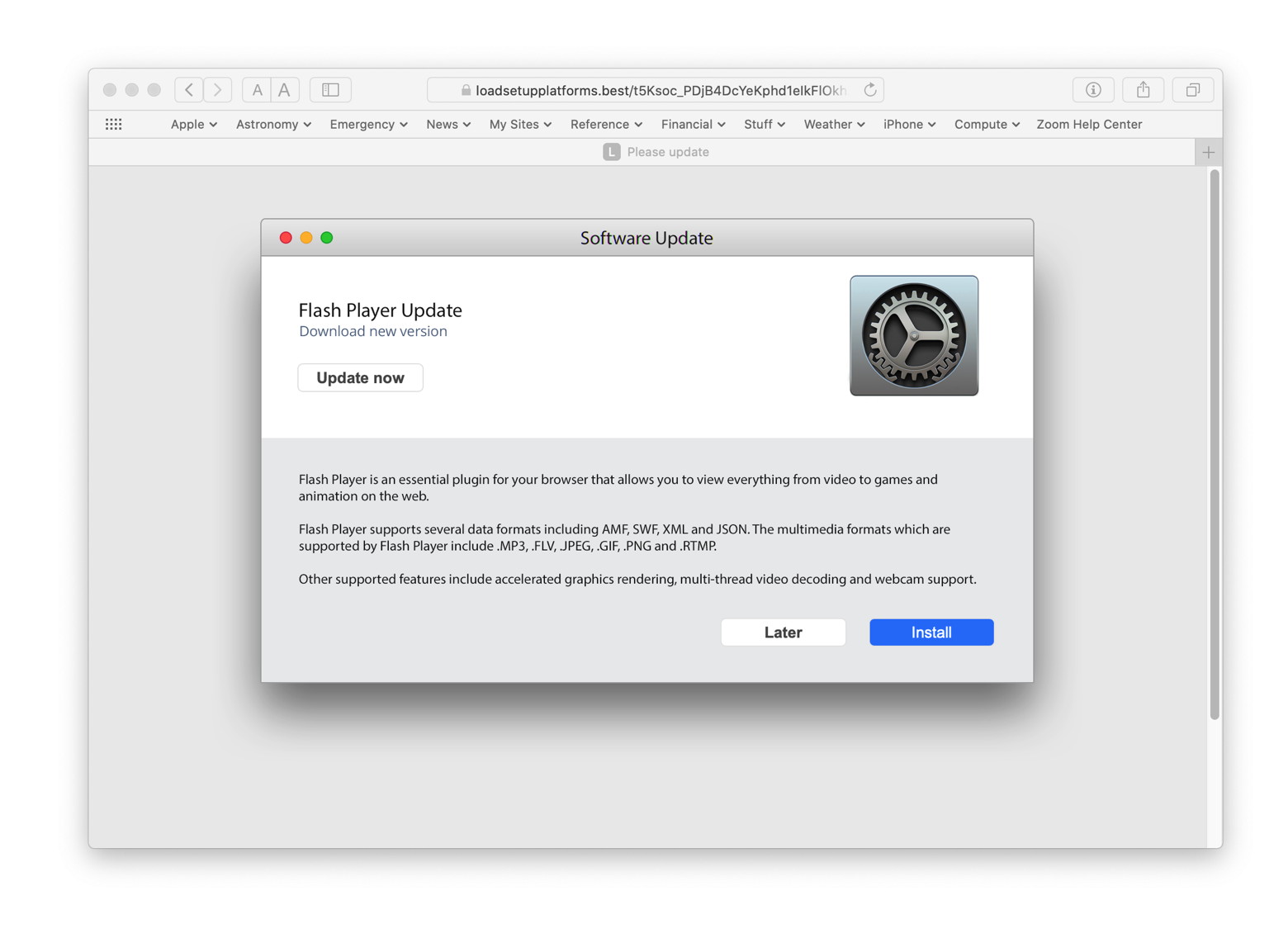Expand the Astronomy bookmarks folder

point(274,124)
